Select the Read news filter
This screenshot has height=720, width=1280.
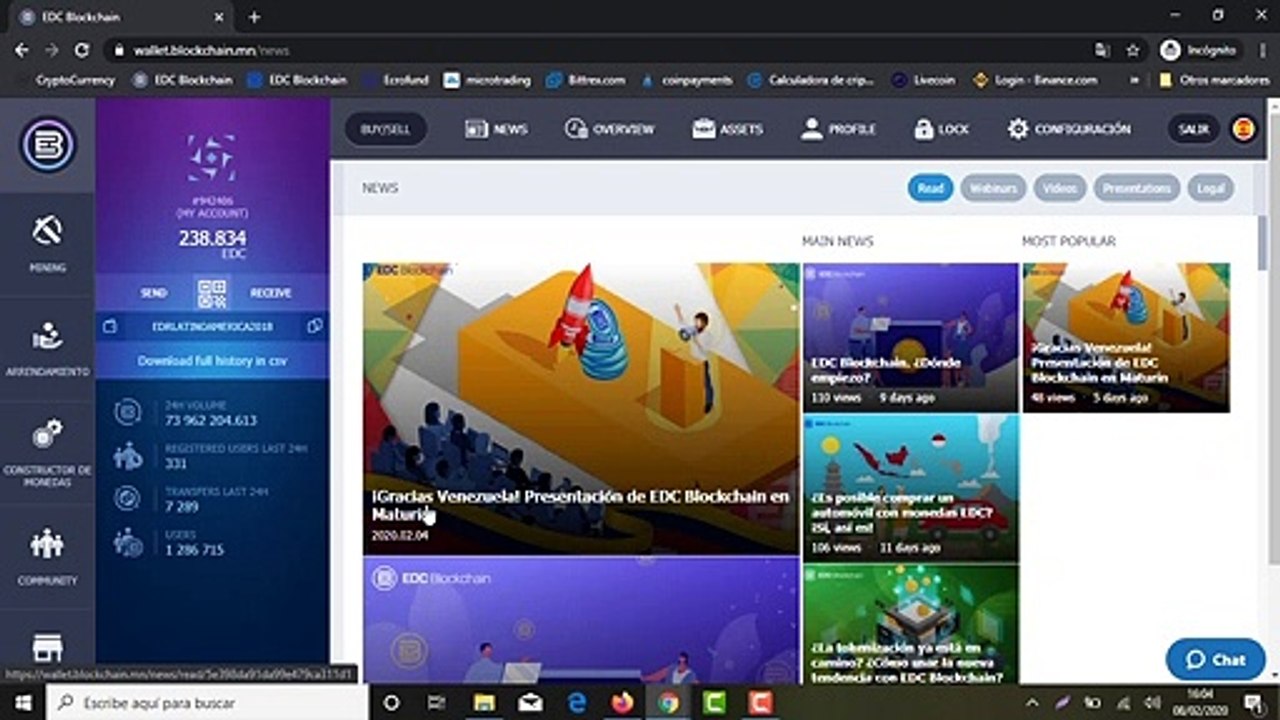[x=930, y=188]
